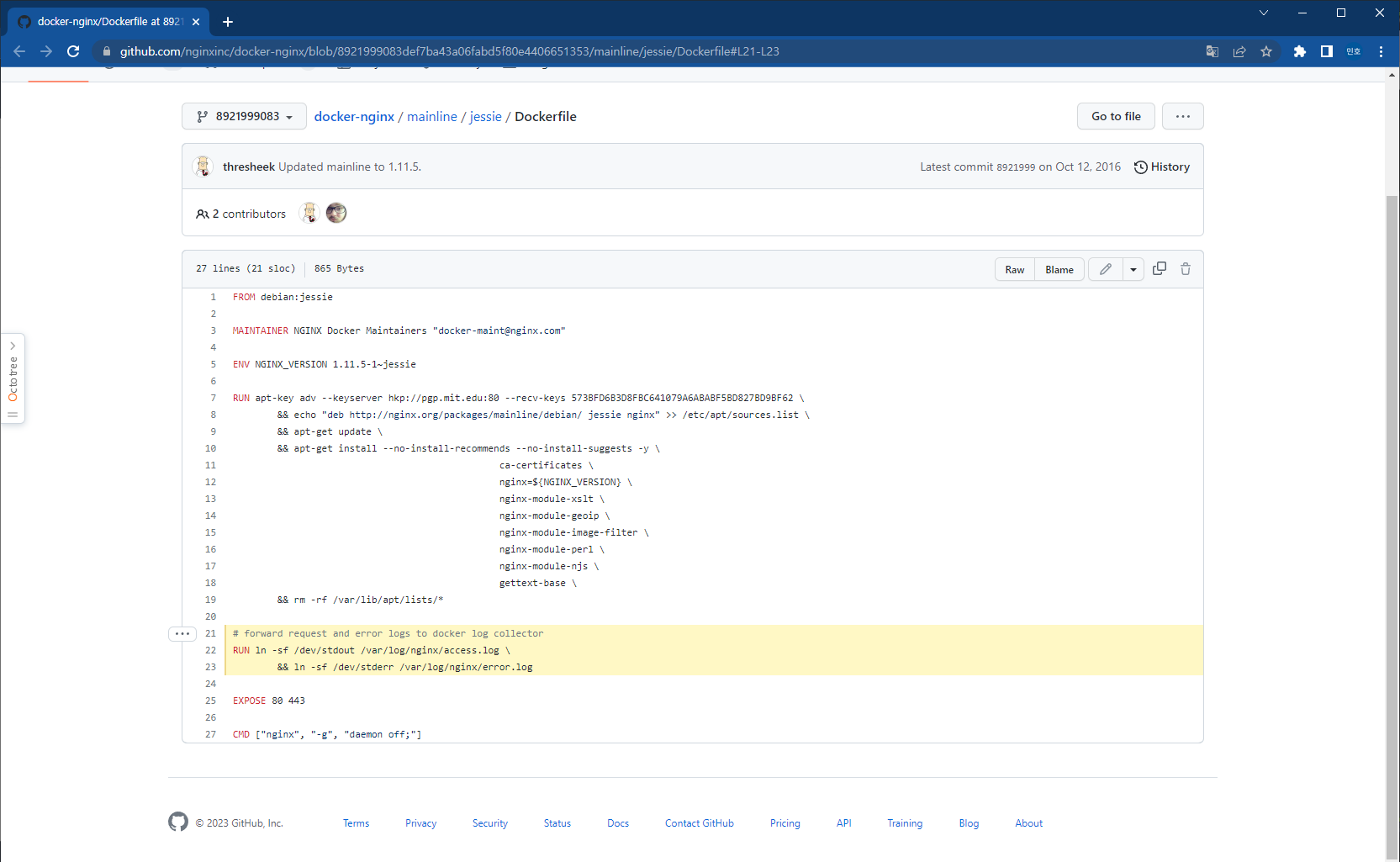This screenshot has height=862, width=1400.
Task: Bookmark page with star icon
Action: [1266, 51]
